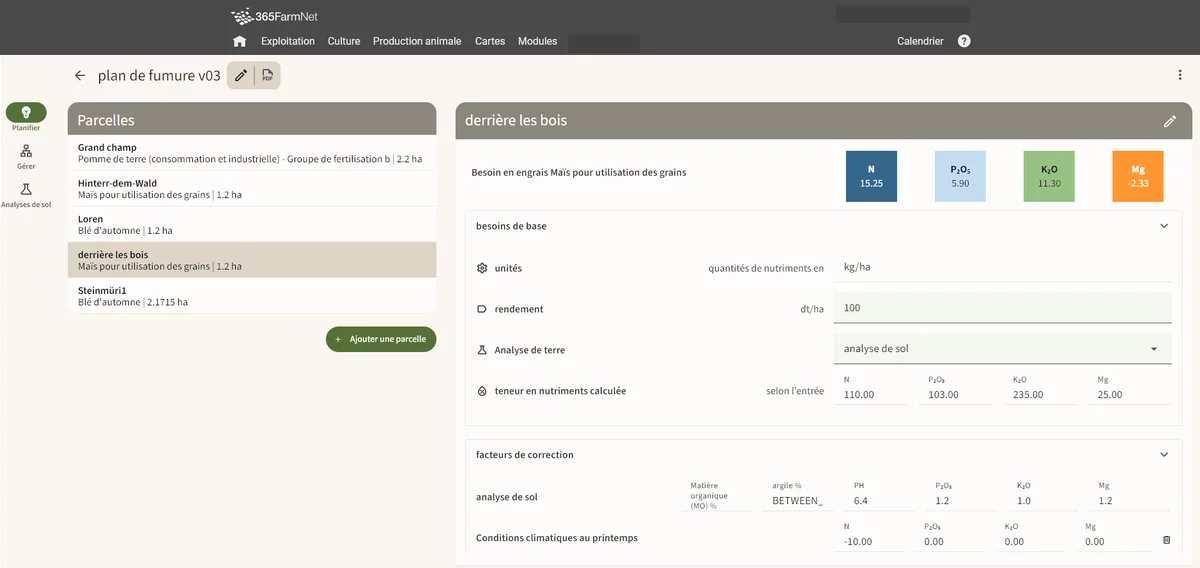The image size is (1200, 568).
Task: Click the pencil icon to rename the plan
Action: coord(240,76)
